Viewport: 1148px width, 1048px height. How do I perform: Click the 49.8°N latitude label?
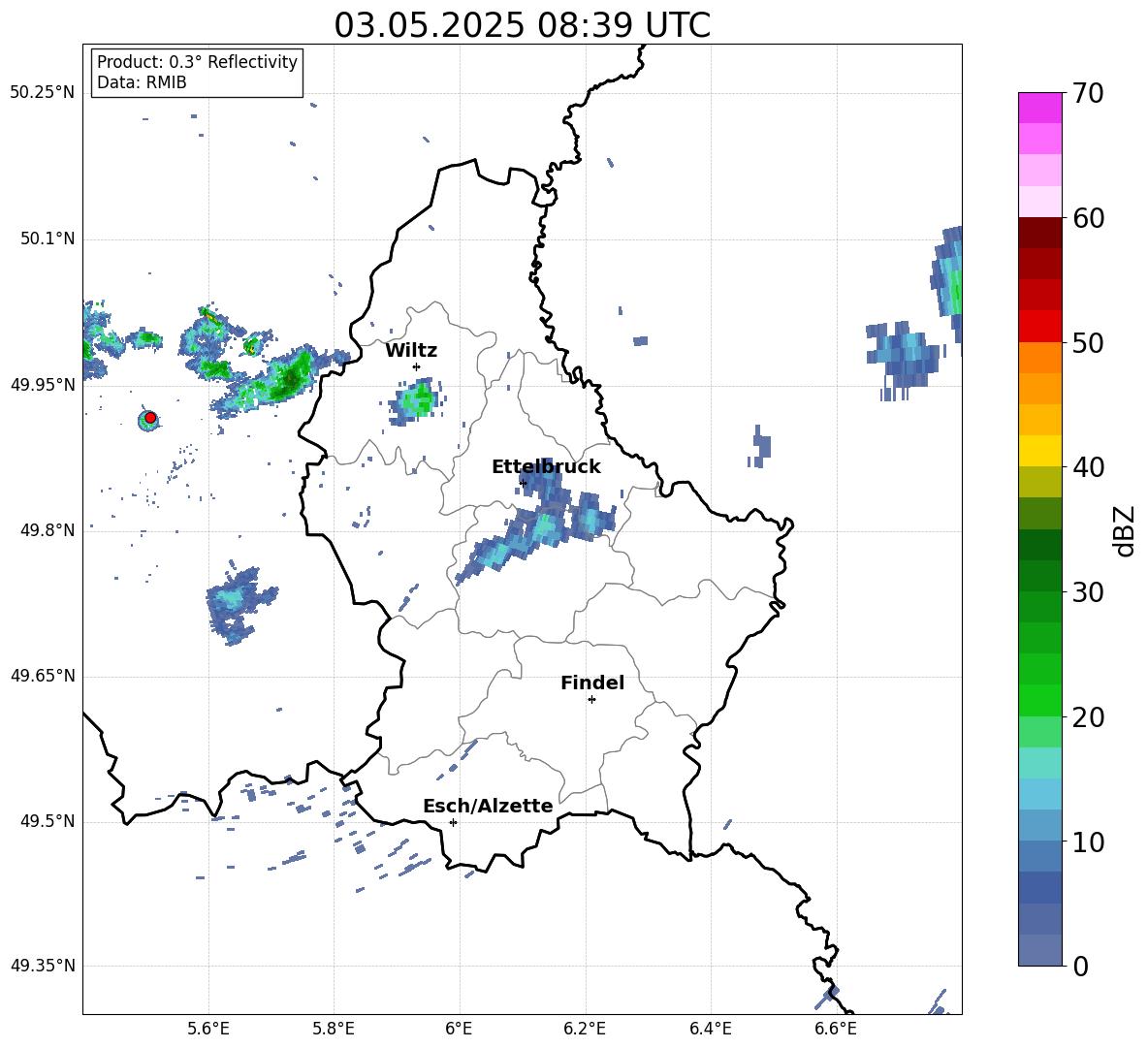point(48,530)
